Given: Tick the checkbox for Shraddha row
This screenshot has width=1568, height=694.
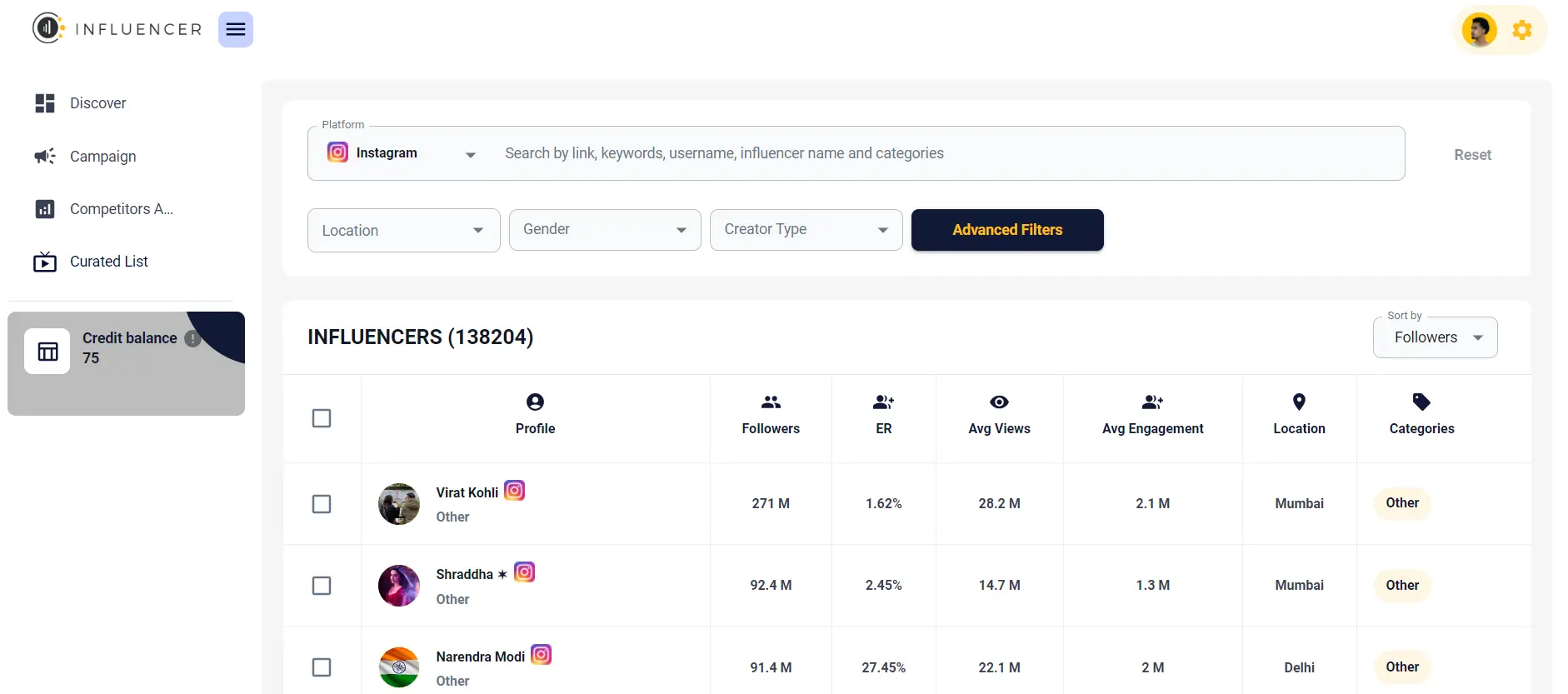Looking at the screenshot, I should coord(322,586).
